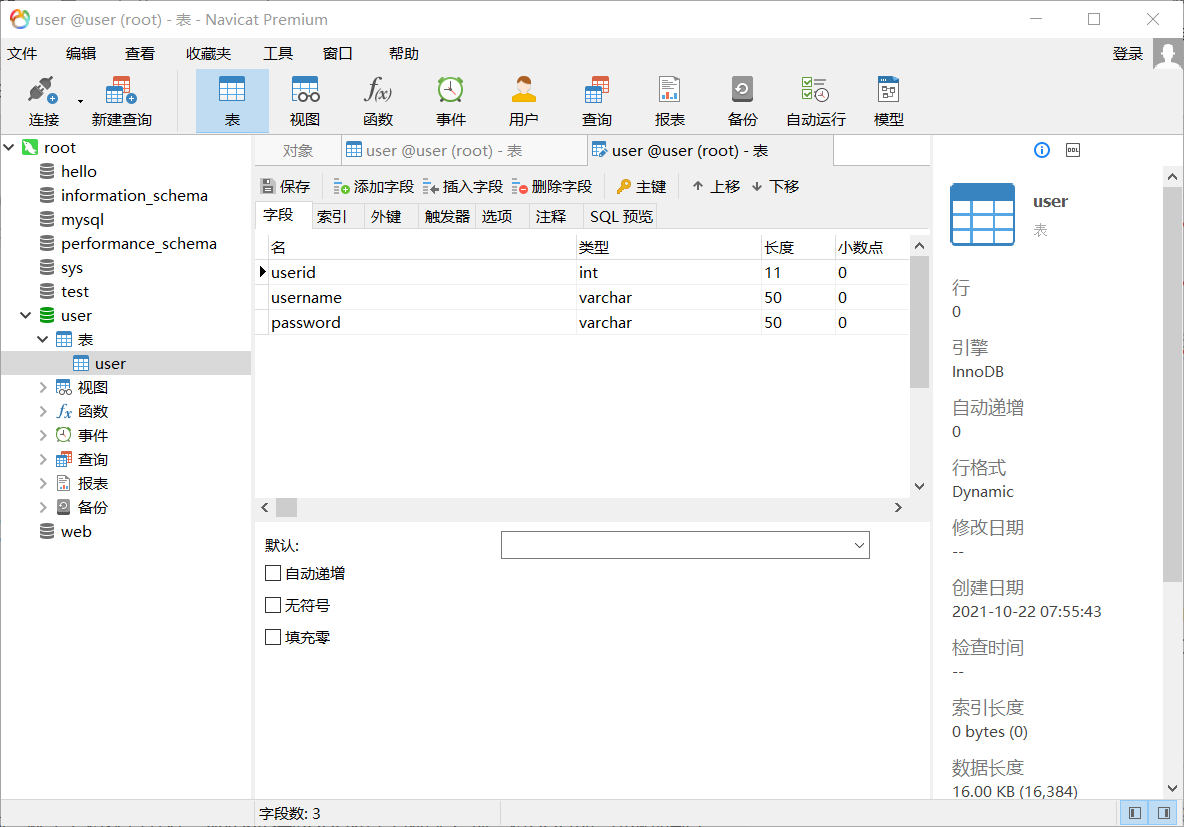This screenshot has height=827, width=1184.
Task: Open the 连接 connection tool
Action: [43, 101]
